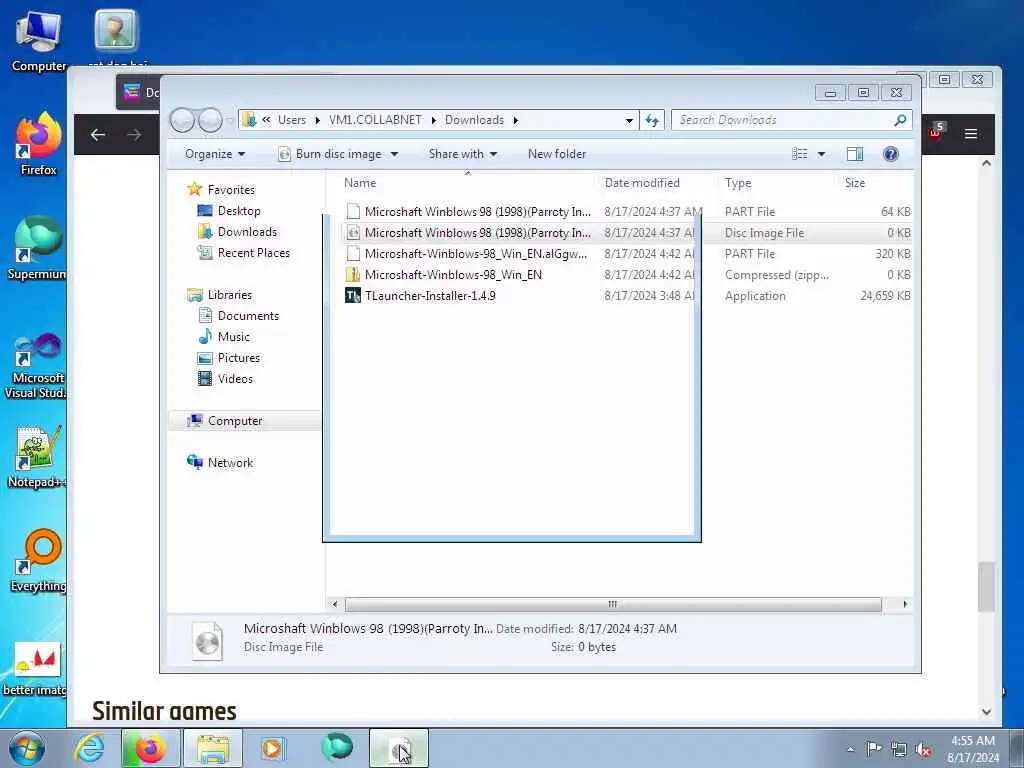Click the search magnifier icon
The image size is (1024, 768).
pyautogui.click(x=901, y=120)
